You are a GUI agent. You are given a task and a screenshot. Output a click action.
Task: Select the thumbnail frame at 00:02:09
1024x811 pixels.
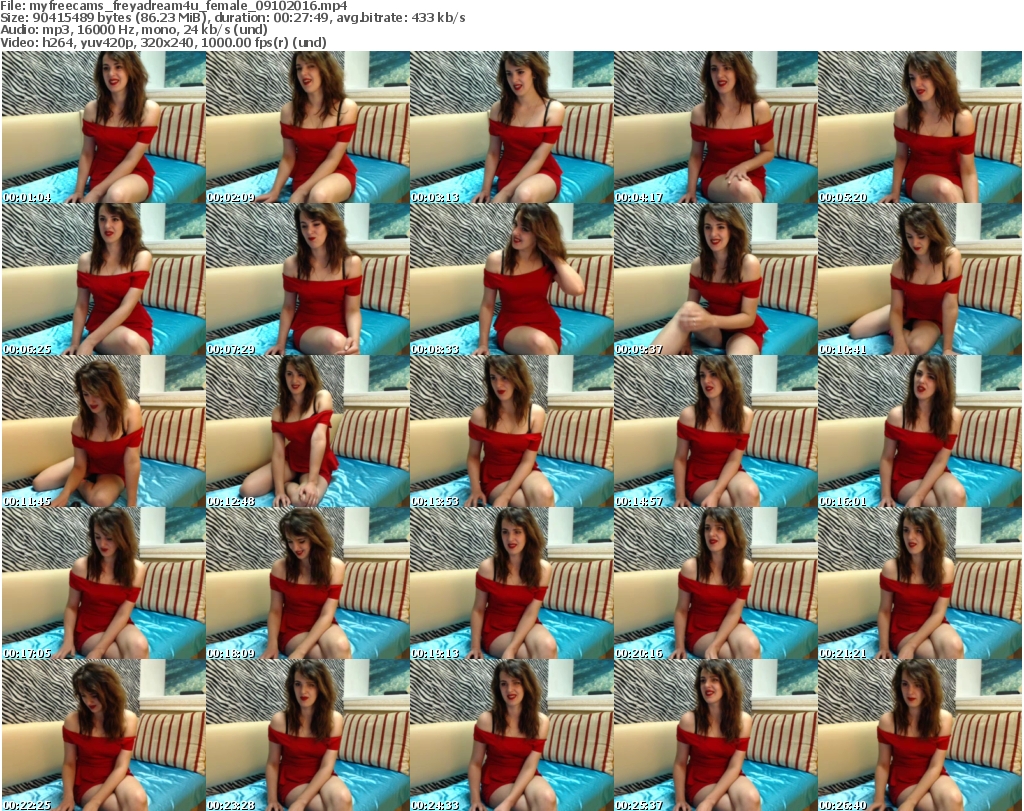pos(308,127)
